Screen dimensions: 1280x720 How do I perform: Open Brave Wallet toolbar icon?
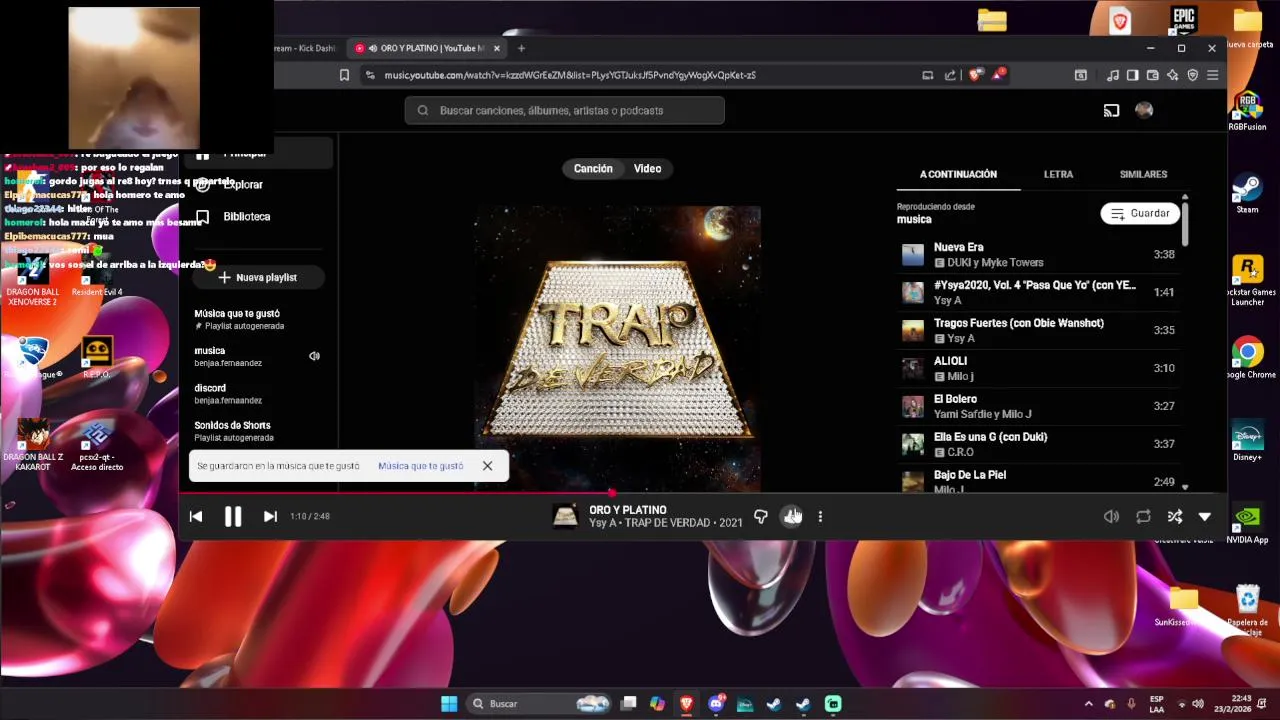pos(1152,75)
